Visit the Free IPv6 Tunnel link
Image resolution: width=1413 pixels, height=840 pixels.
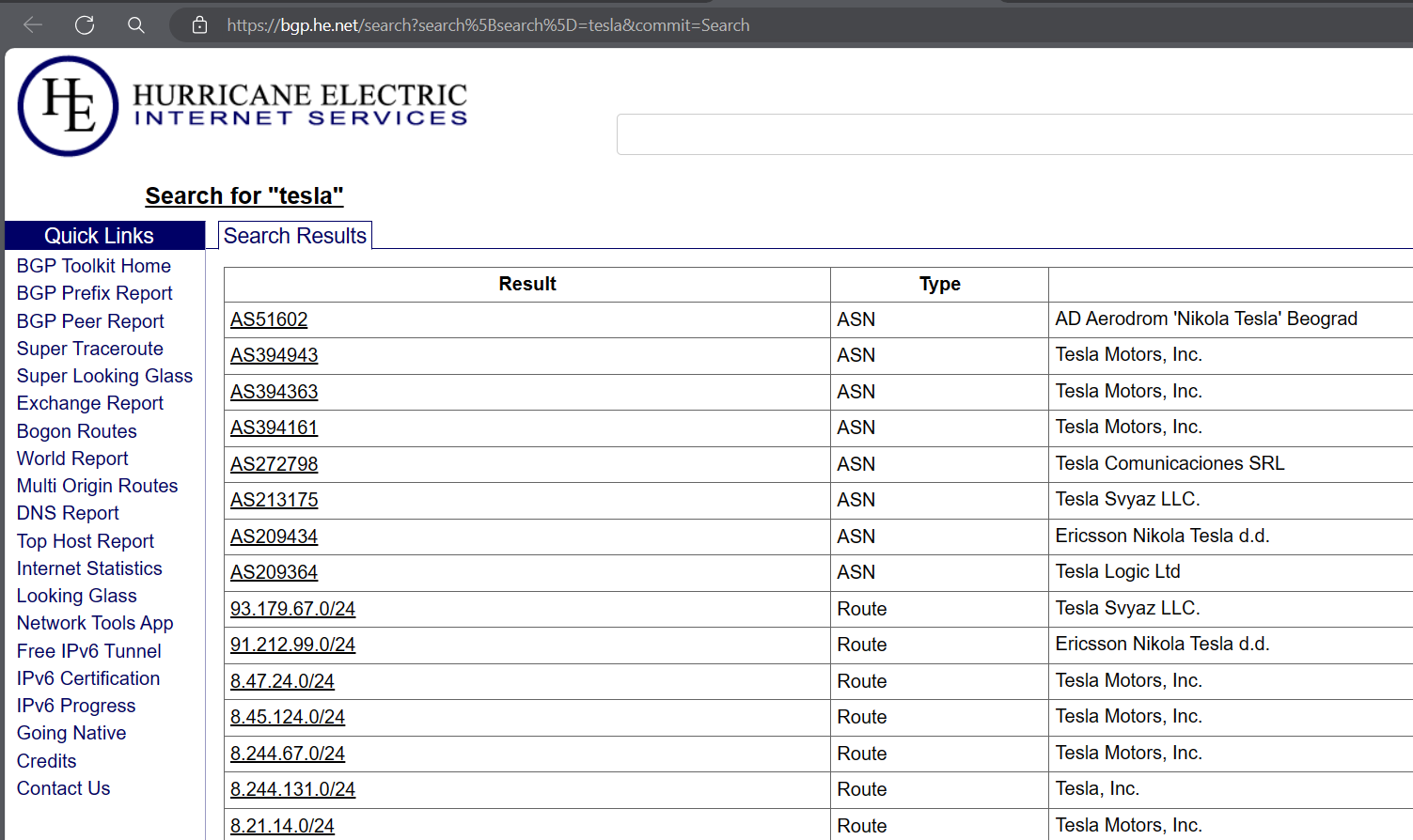[x=89, y=651]
